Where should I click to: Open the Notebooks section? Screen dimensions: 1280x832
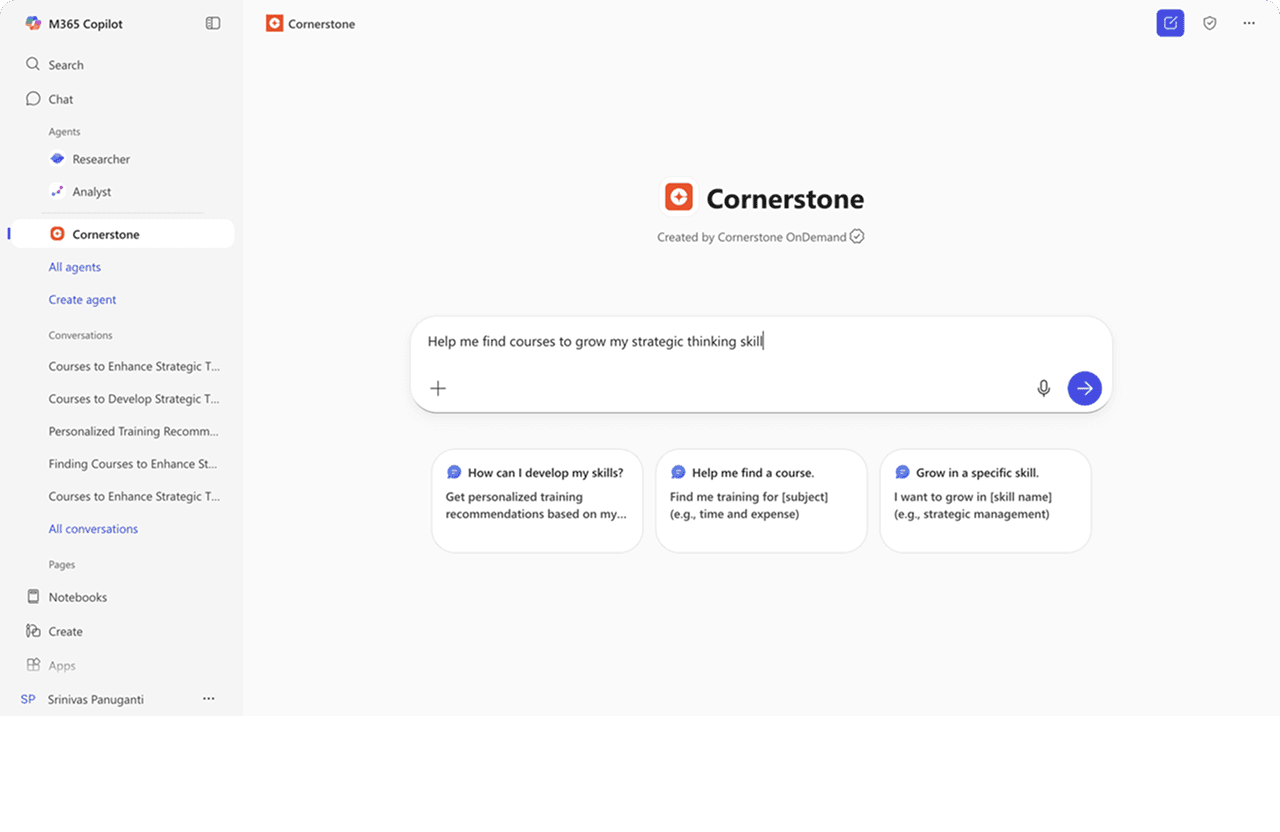[76, 597]
